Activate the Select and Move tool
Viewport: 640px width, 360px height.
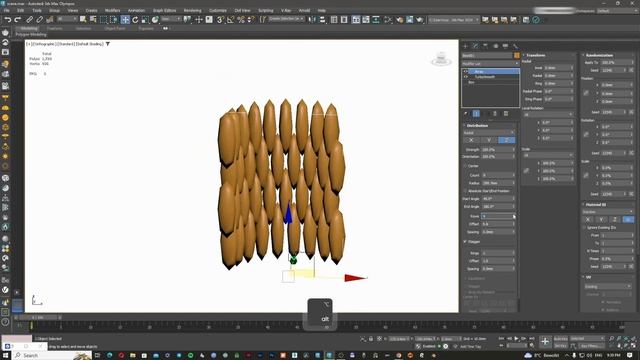click(x=125, y=20)
